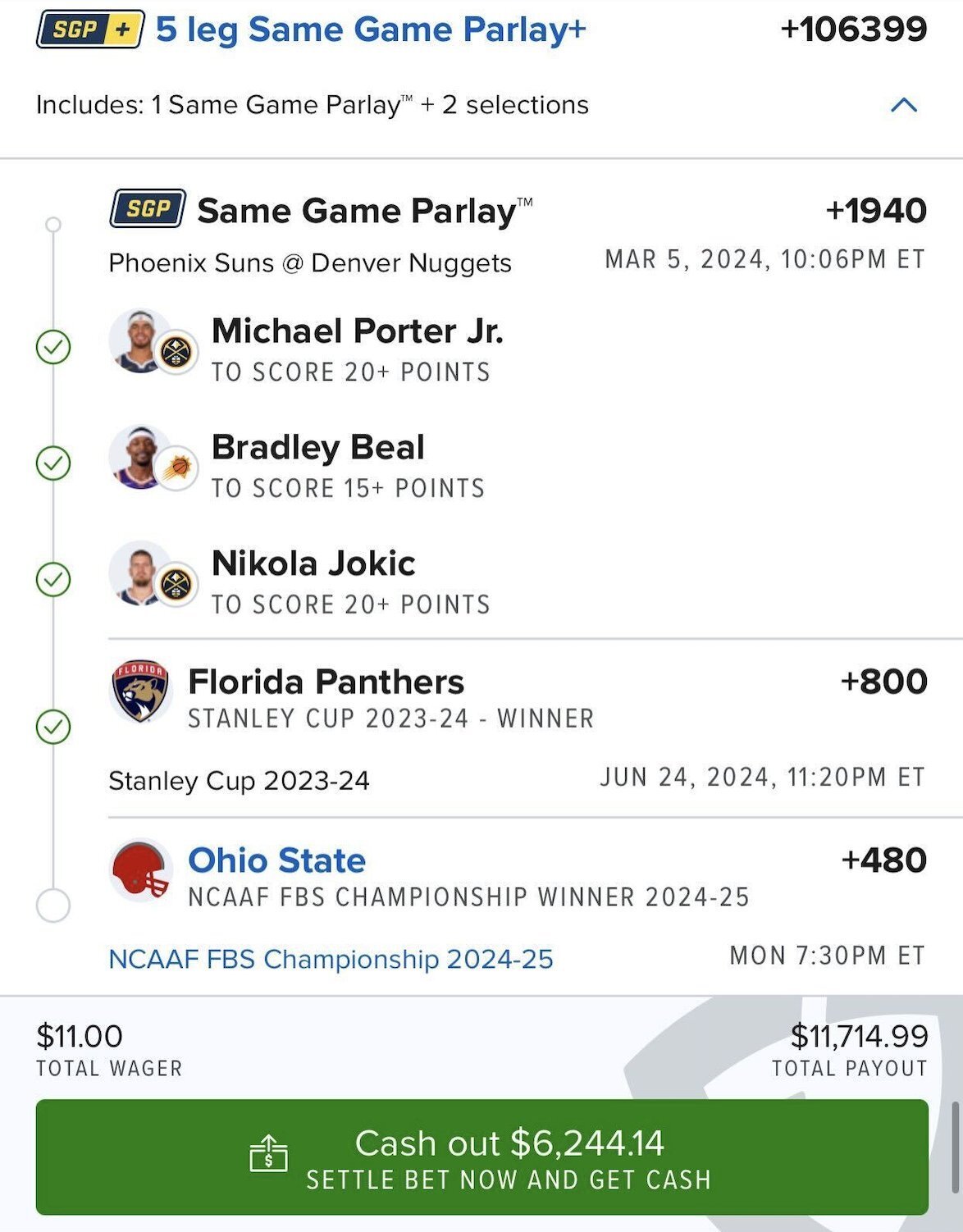Open the Ohio State selection link
This screenshot has height=1232, width=963.
pyautogui.click(x=276, y=860)
